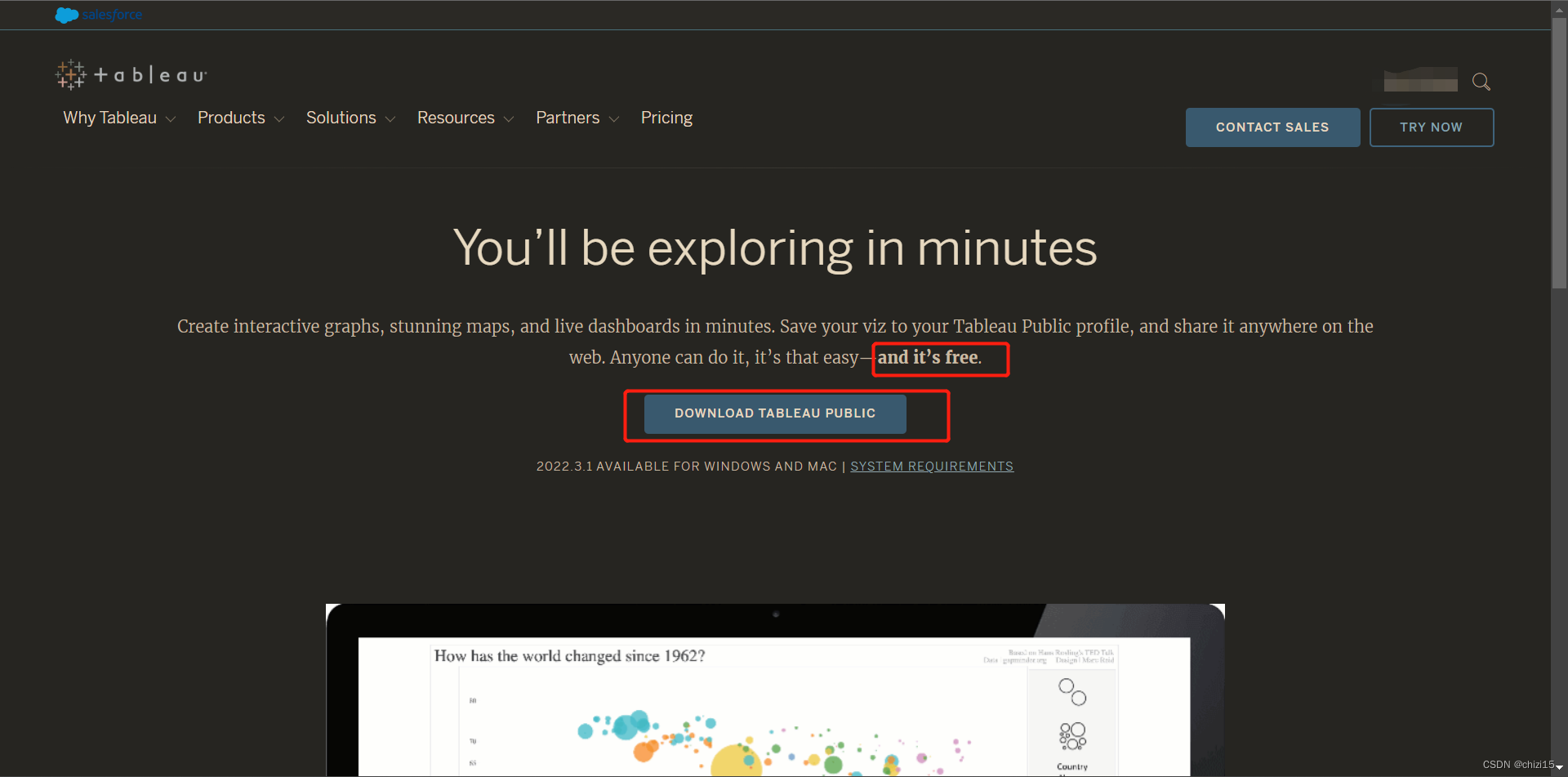The height and width of the screenshot is (777, 1568).
Task: Expand the Resources menu chevron
Action: [x=509, y=119]
